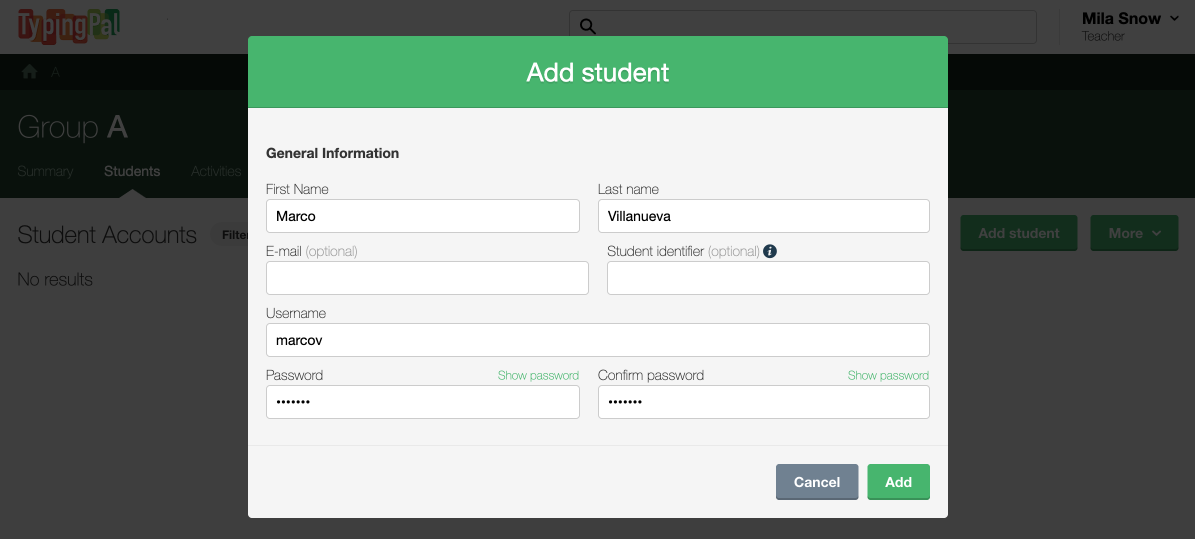Click the home icon in breadcrumb
Image resolution: width=1195 pixels, height=539 pixels.
tap(30, 72)
